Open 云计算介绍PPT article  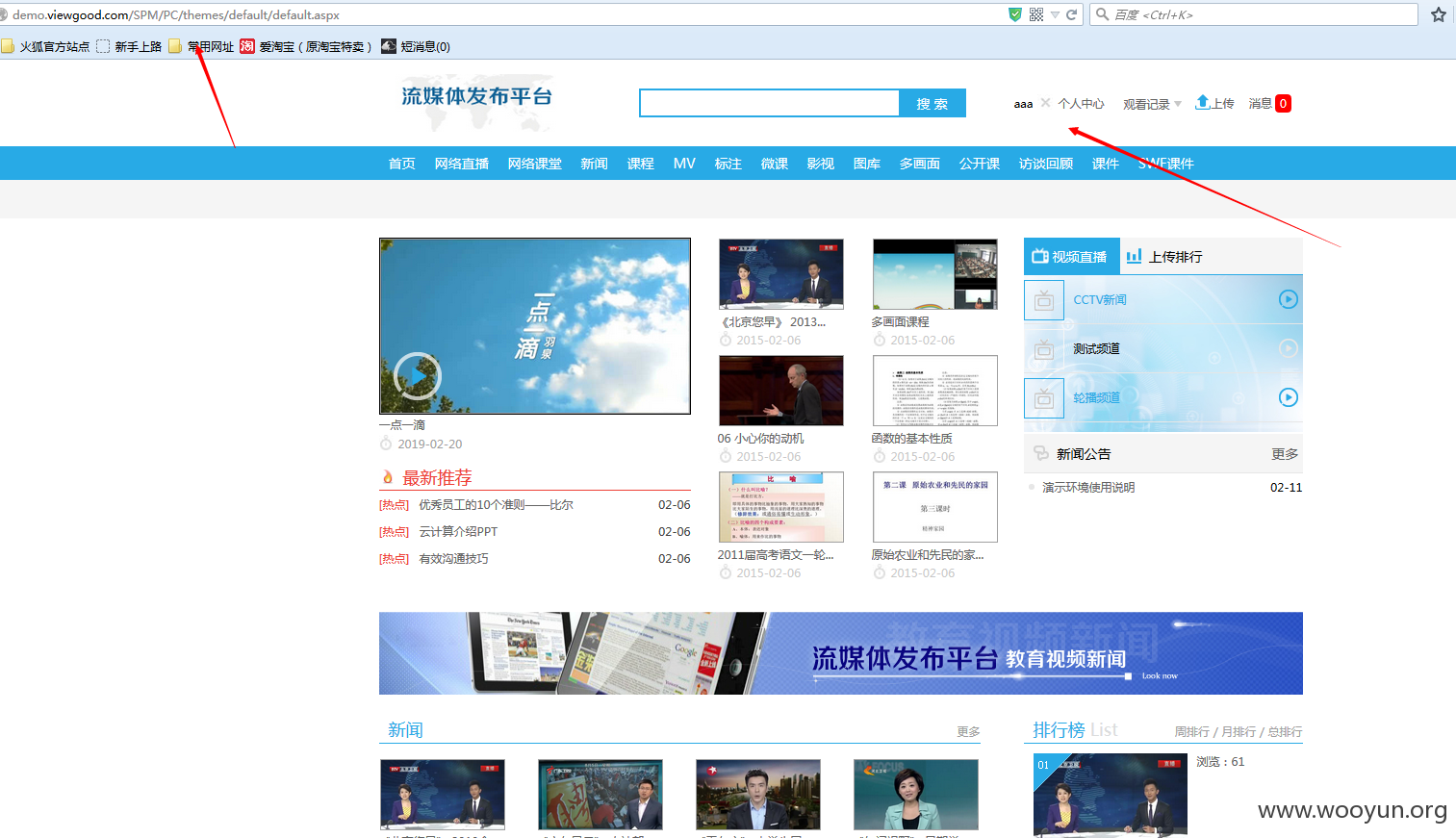click(x=458, y=532)
